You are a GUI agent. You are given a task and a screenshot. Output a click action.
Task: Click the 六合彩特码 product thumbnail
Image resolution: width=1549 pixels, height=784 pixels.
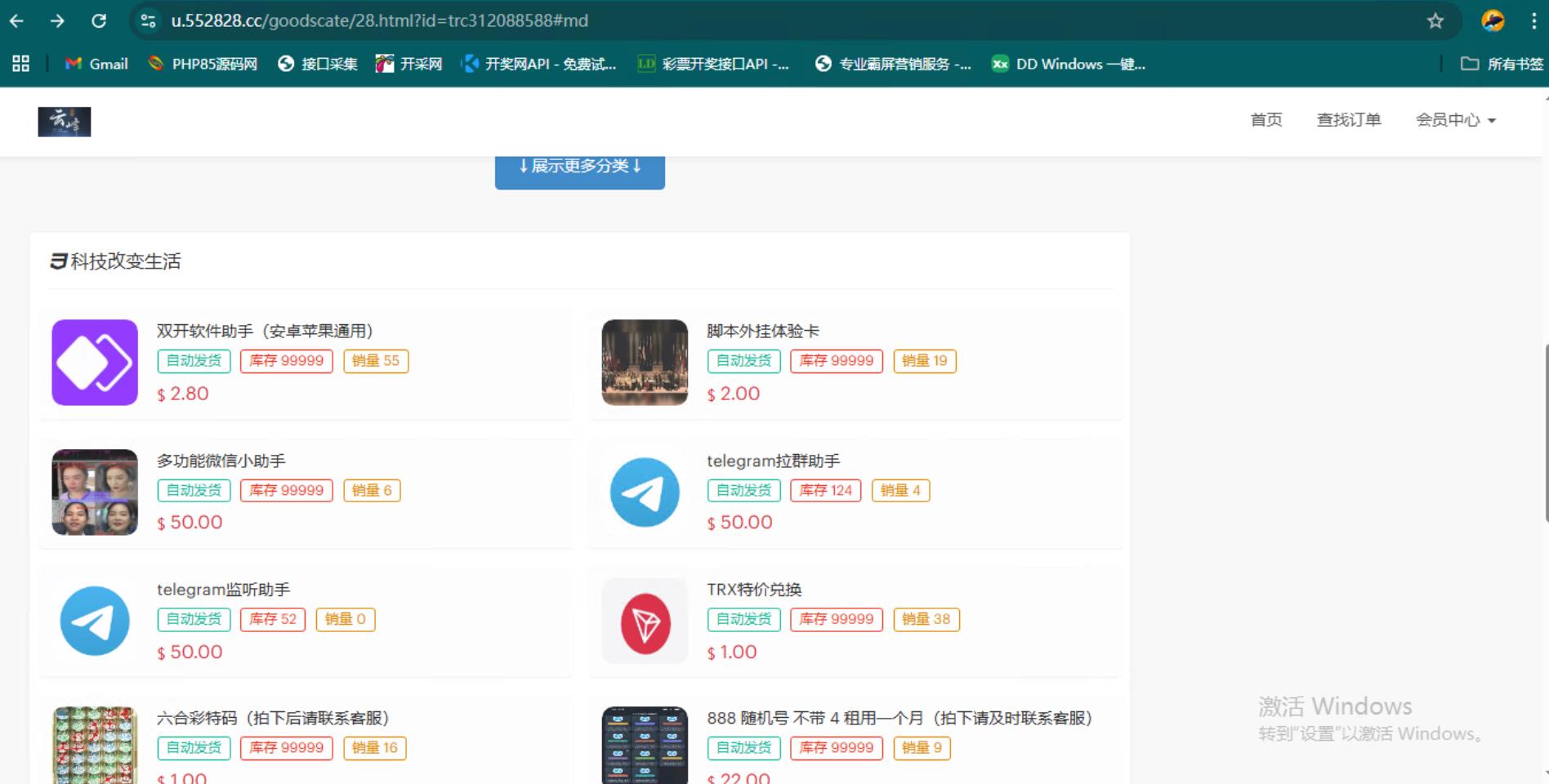pos(95,745)
